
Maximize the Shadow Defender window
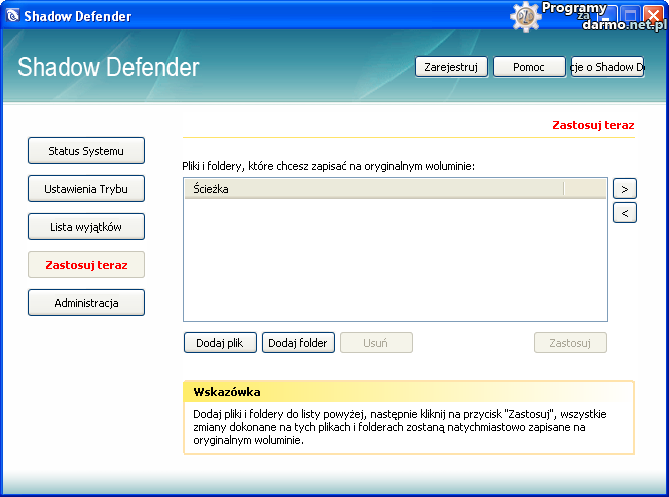630,16
